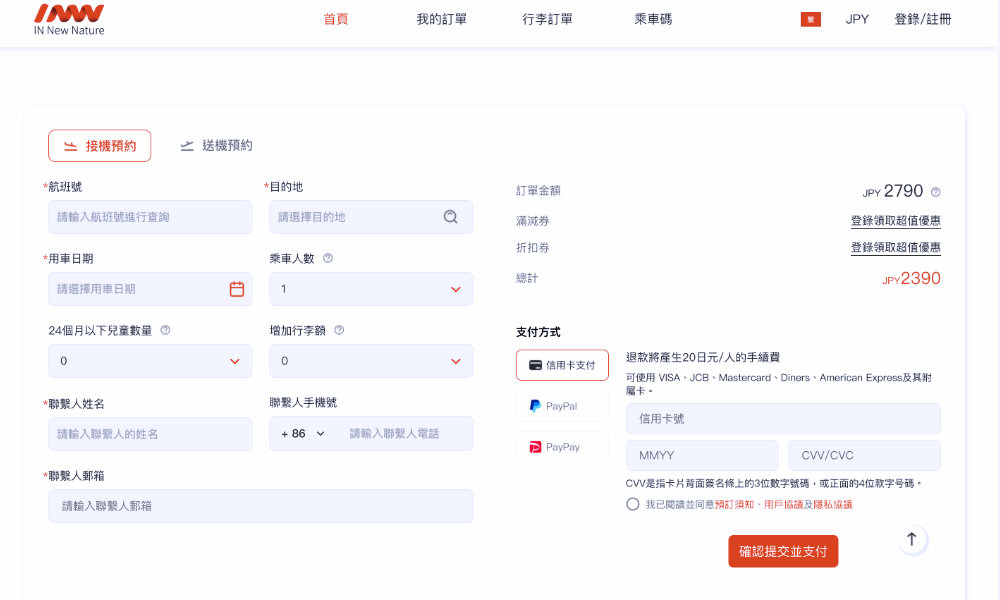This screenshot has height=600, width=1000.
Task: Click 確認提交並支付 submit button
Action: click(x=783, y=552)
